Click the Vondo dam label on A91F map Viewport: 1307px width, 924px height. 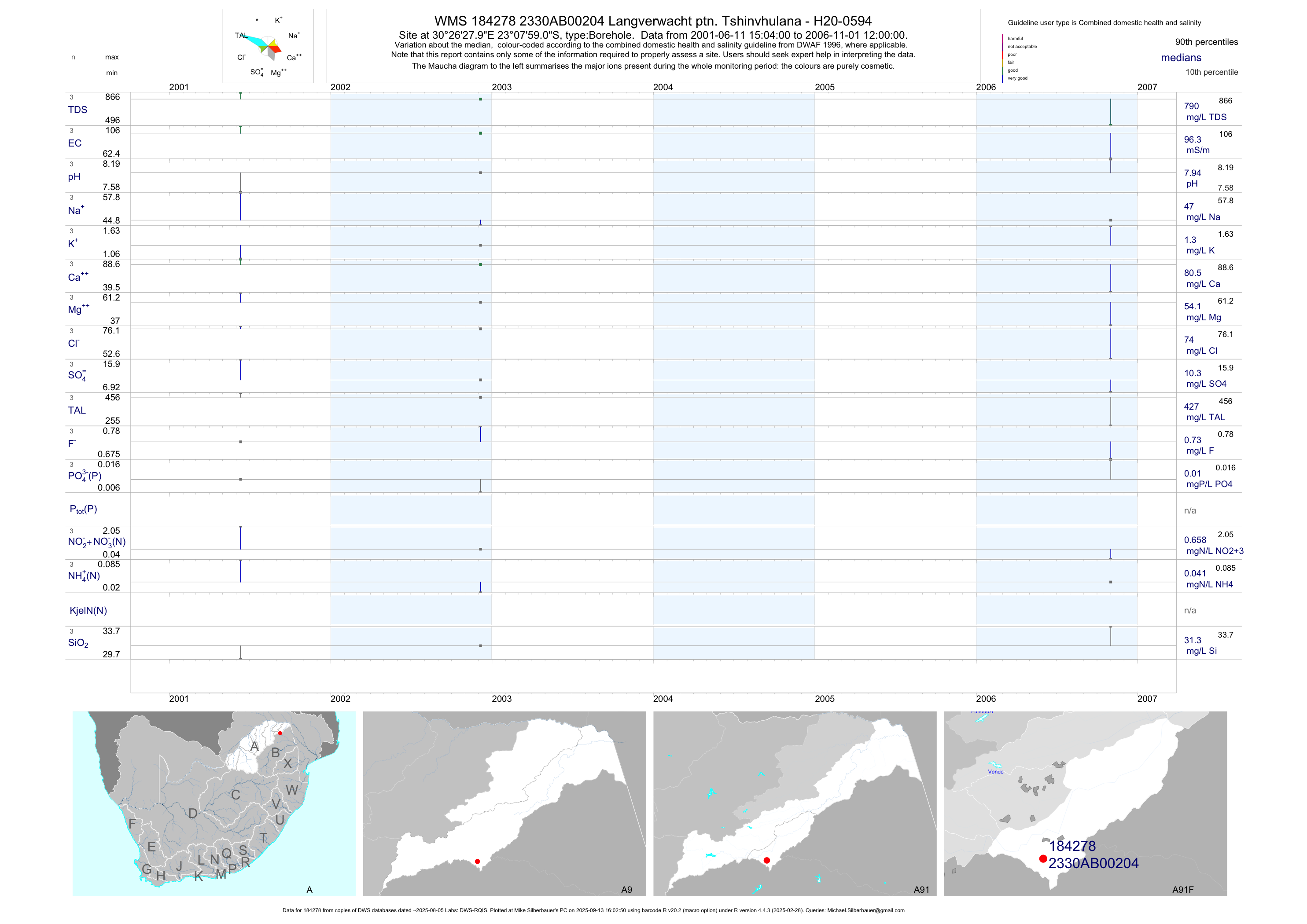pos(996,771)
